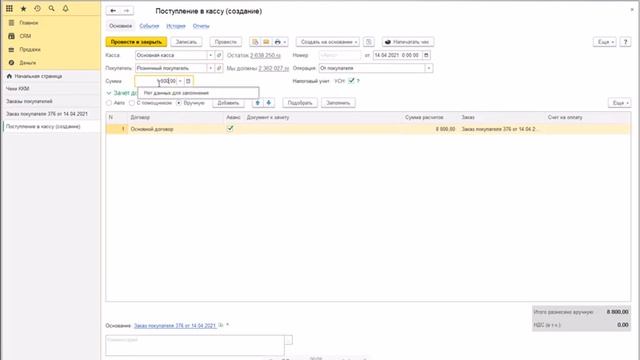Click Напечатать чек button
The width and height of the screenshot is (640, 360).
[408, 42]
